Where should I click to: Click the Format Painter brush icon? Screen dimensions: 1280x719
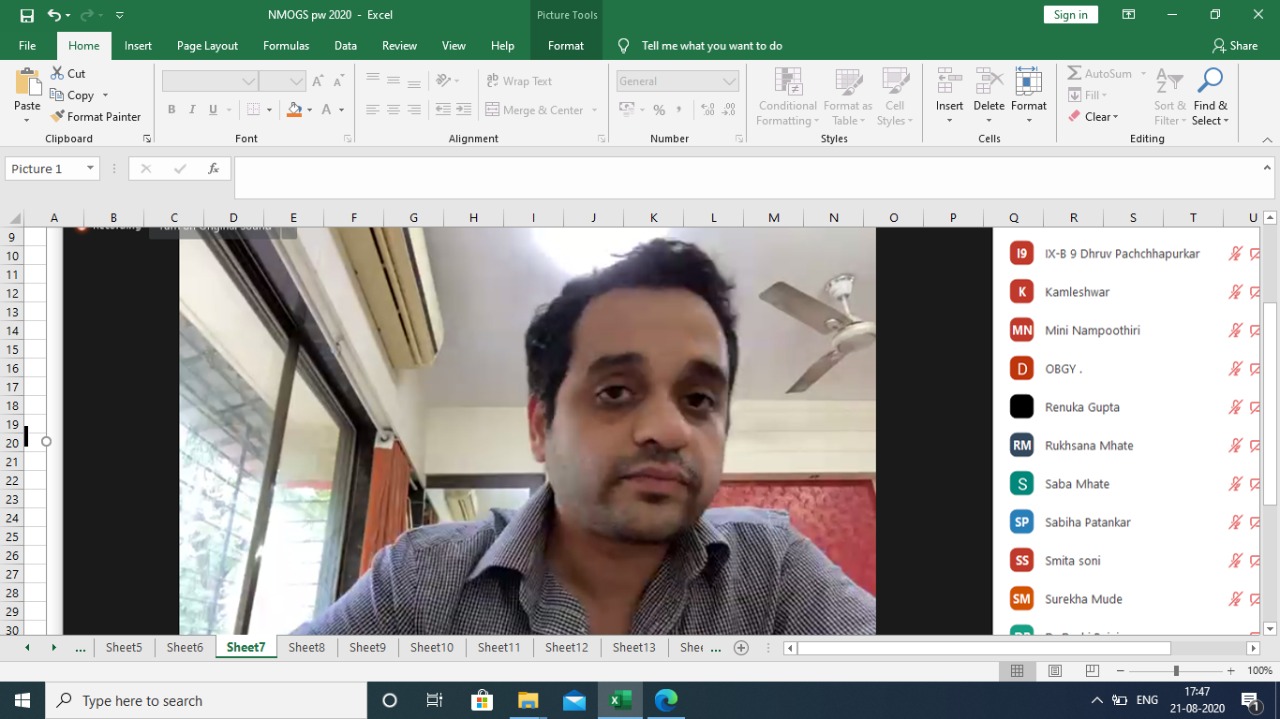pos(58,117)
